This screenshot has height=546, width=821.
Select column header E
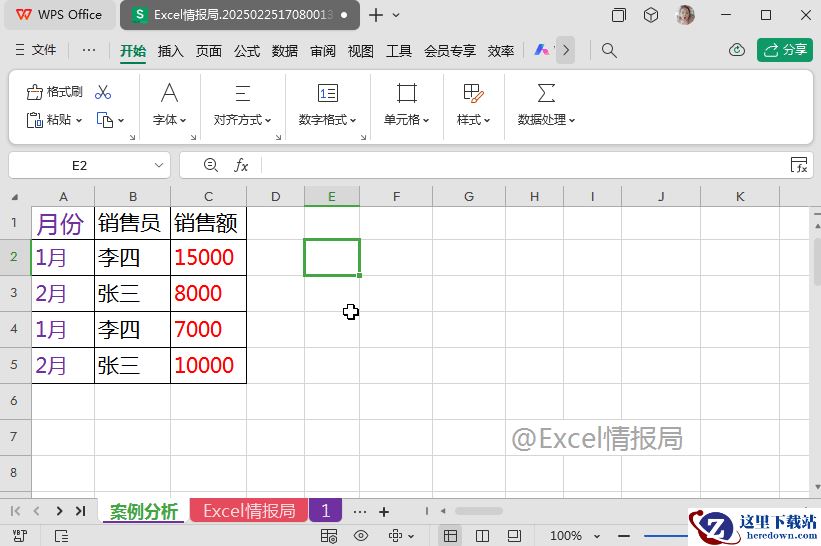(x=331, y=196)
